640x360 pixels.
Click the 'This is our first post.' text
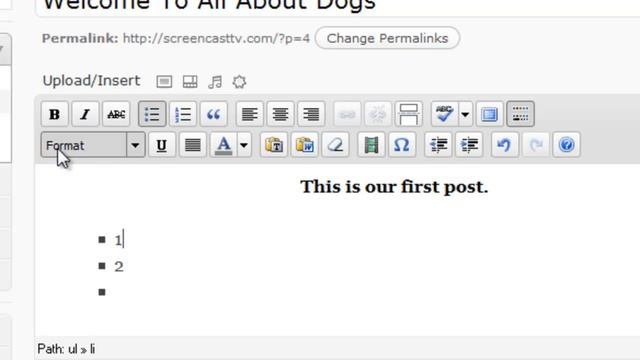394,187
